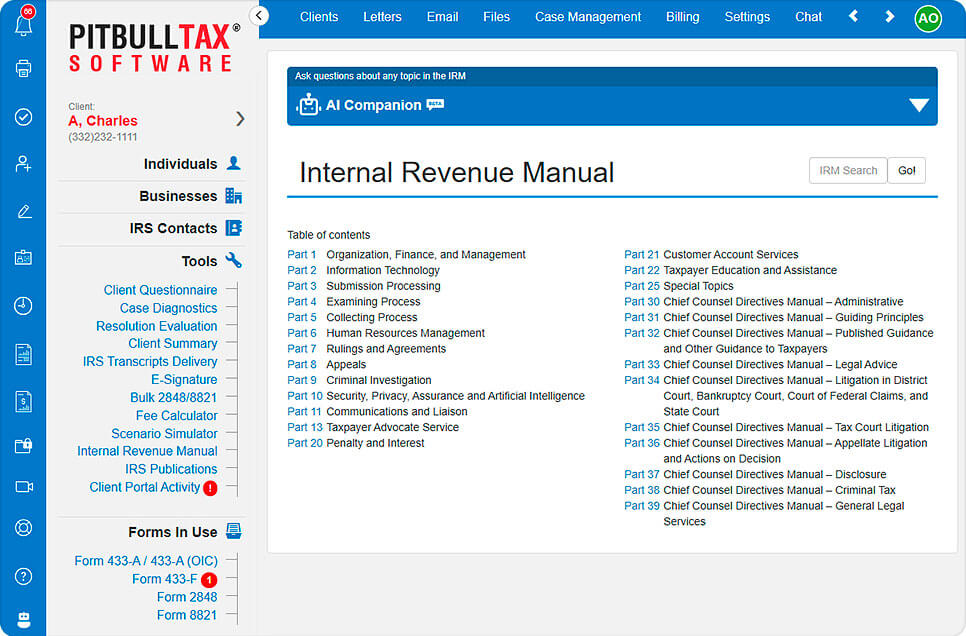This screenshot has height=636, width=966.
Task: Open the Resolution Evaluation link
Action: (156, 325)
